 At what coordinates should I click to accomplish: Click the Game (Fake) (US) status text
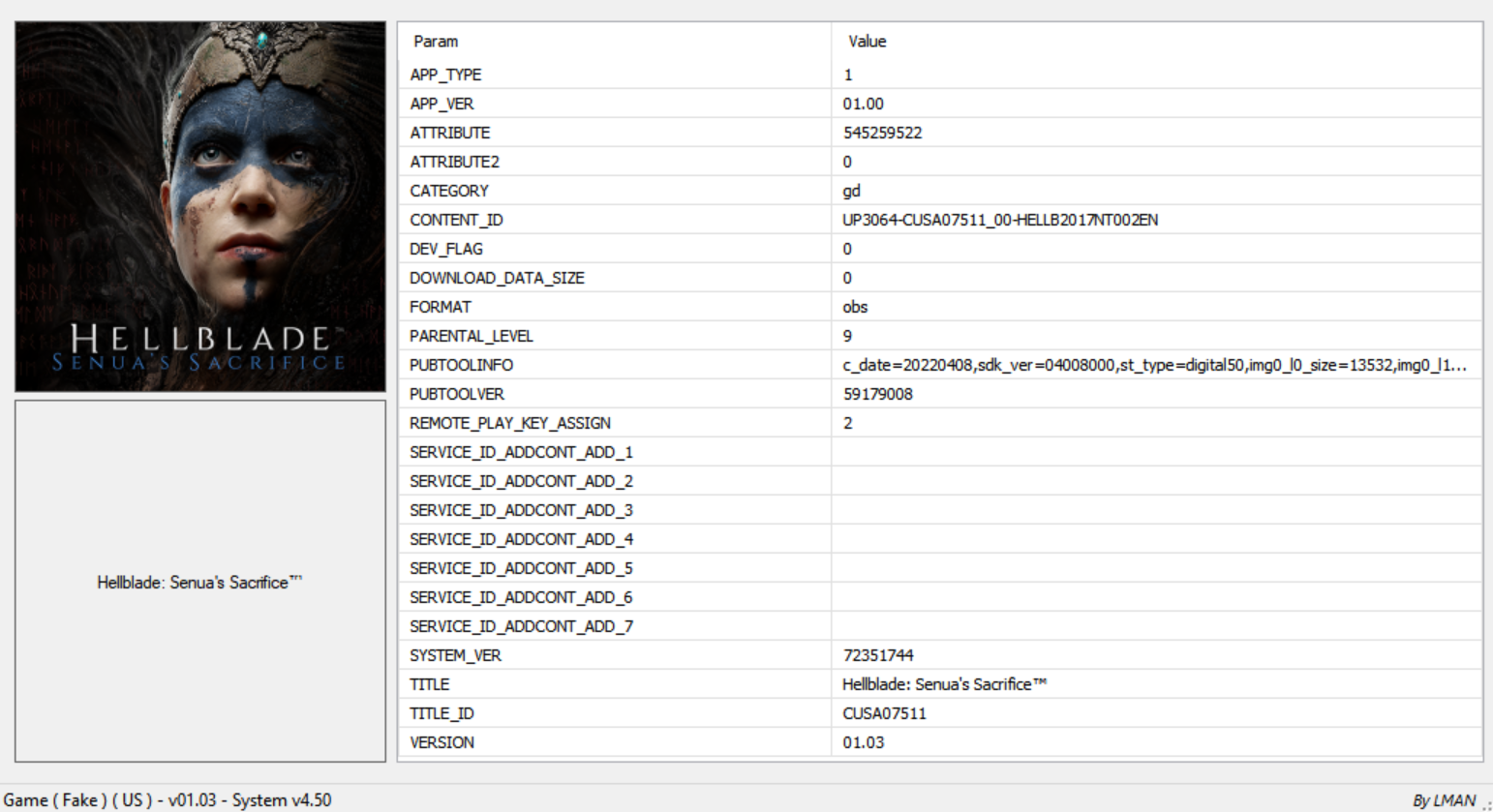tap(168, 799)
